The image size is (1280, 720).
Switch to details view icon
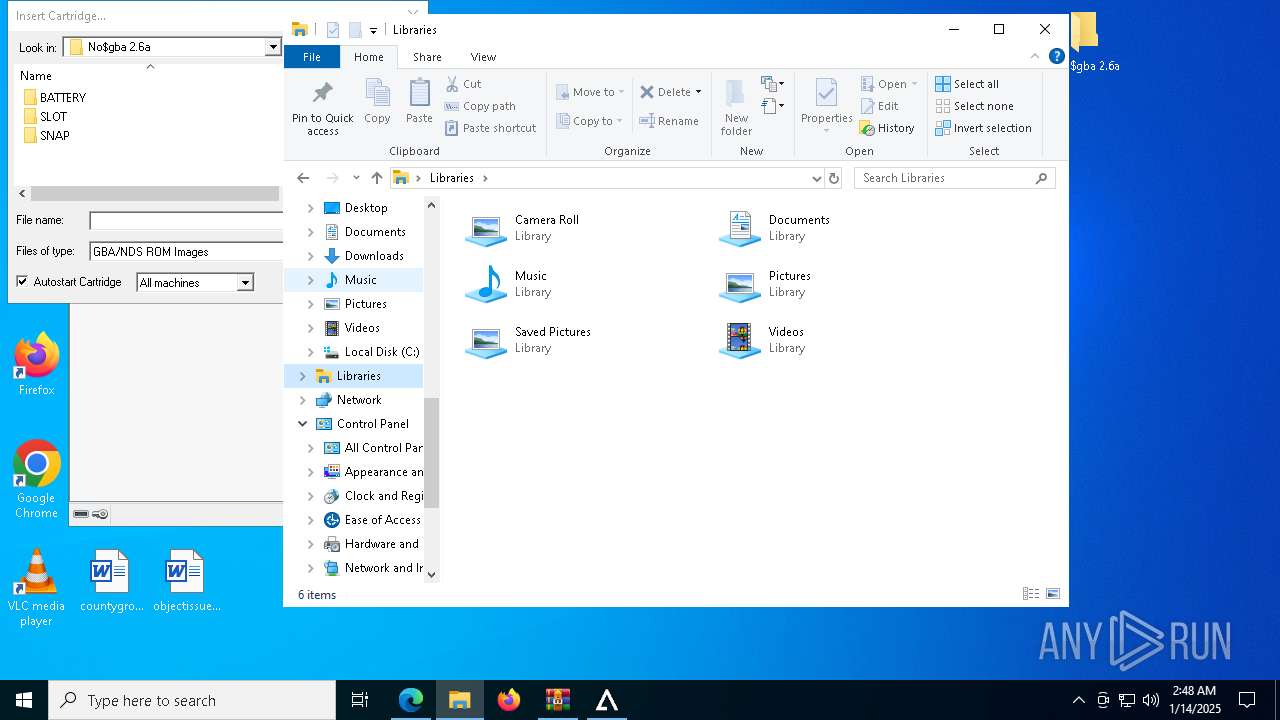coord(1031,594)
